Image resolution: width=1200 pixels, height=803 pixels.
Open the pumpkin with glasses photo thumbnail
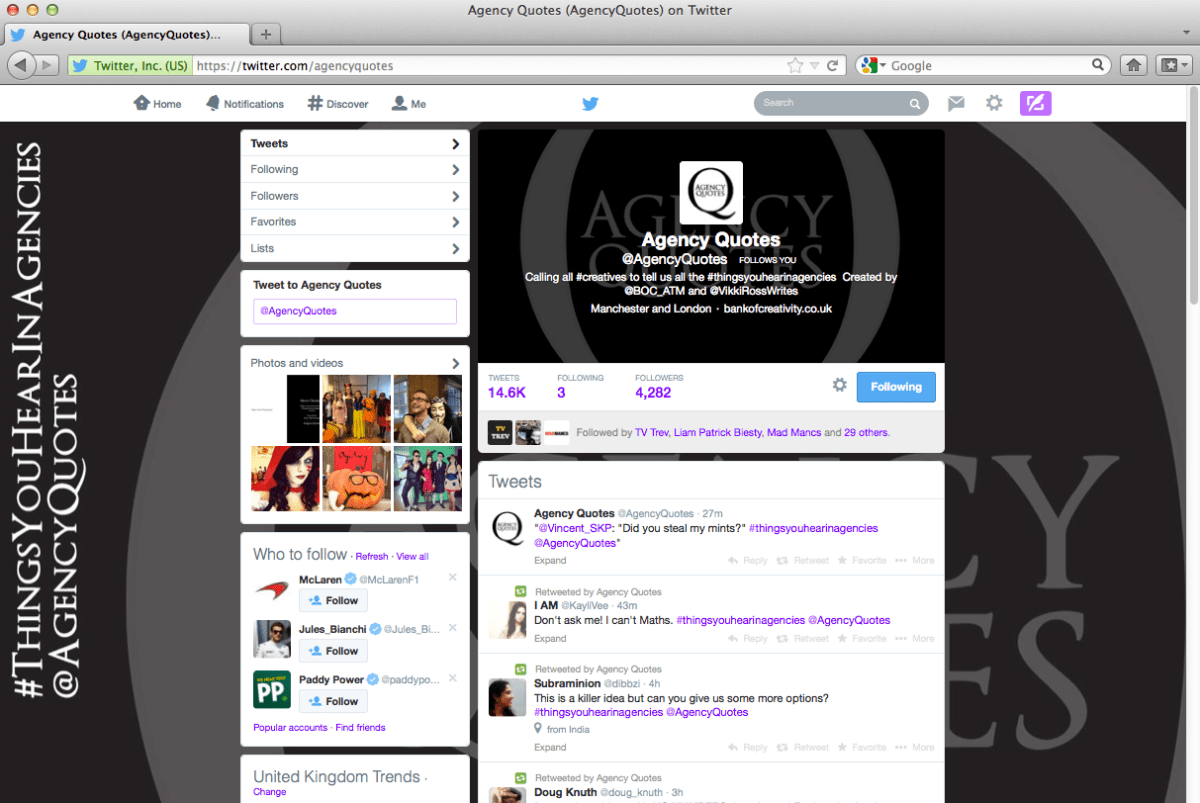click(355, 478)
